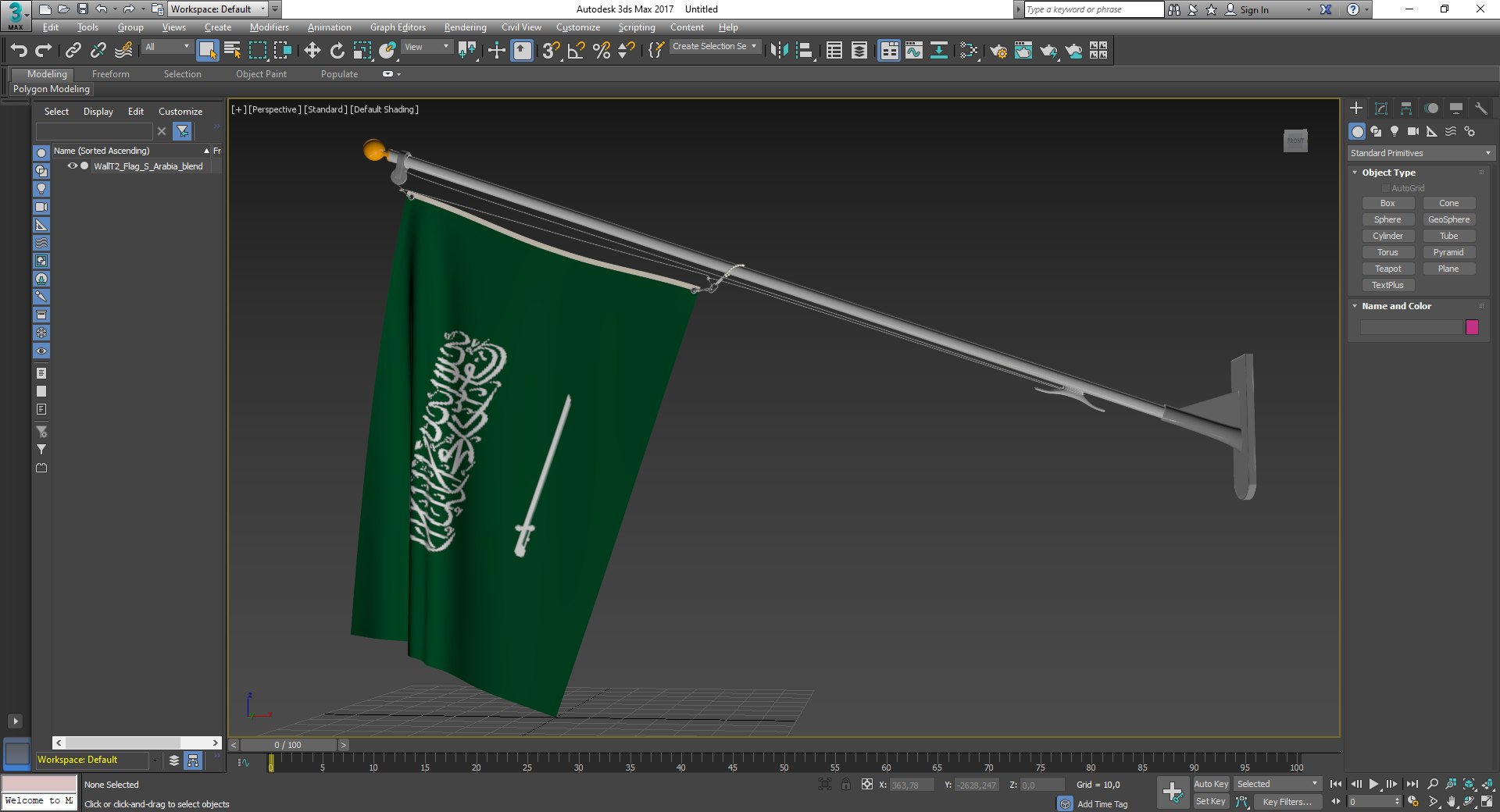Screen dimensions: 1500x812
Task: Switch to the Hierarchy panel icon
Action: tap(1406, 109)
